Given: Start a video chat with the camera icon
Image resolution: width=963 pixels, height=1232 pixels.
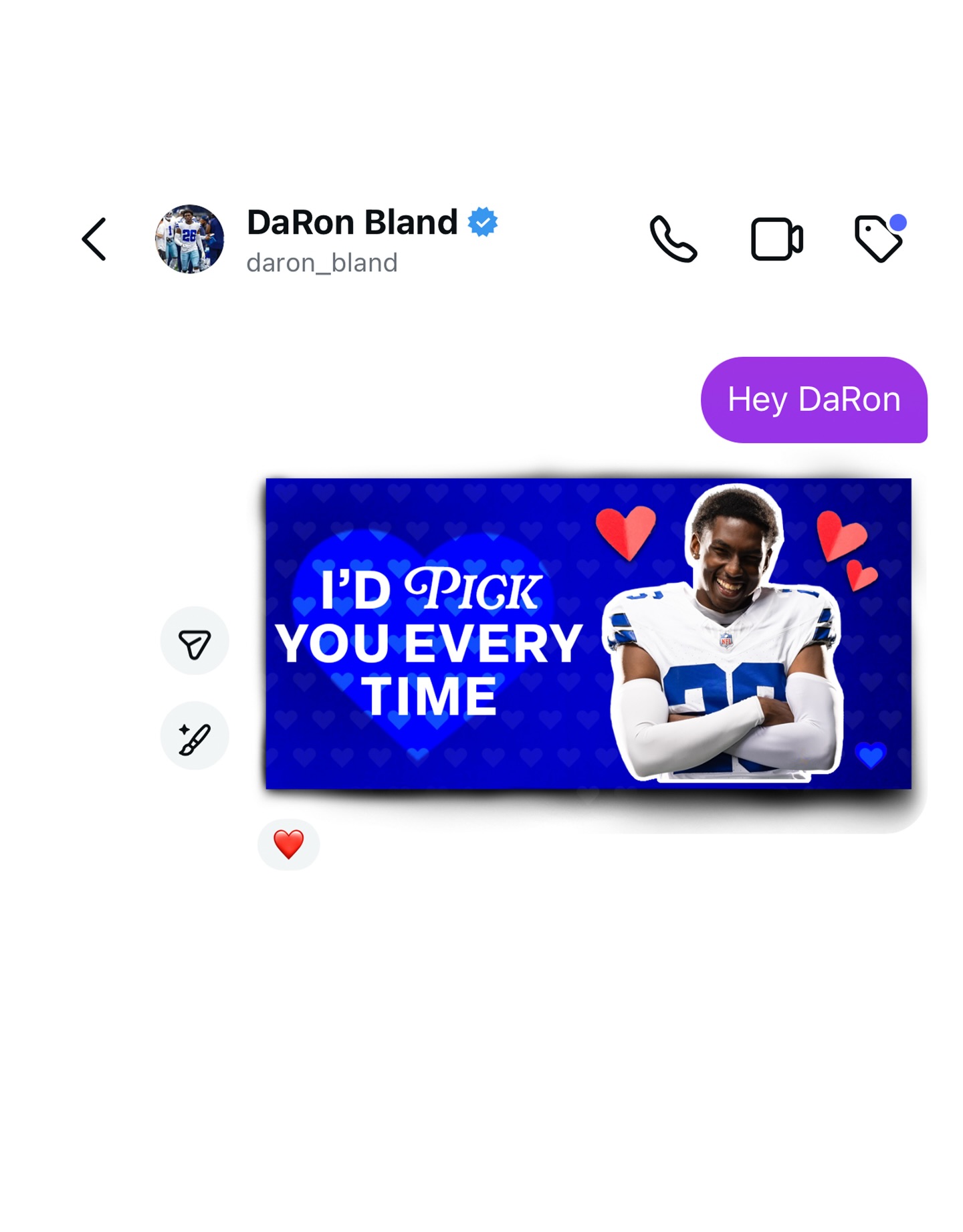Looking at the screenshot, I should click(776, 239).
